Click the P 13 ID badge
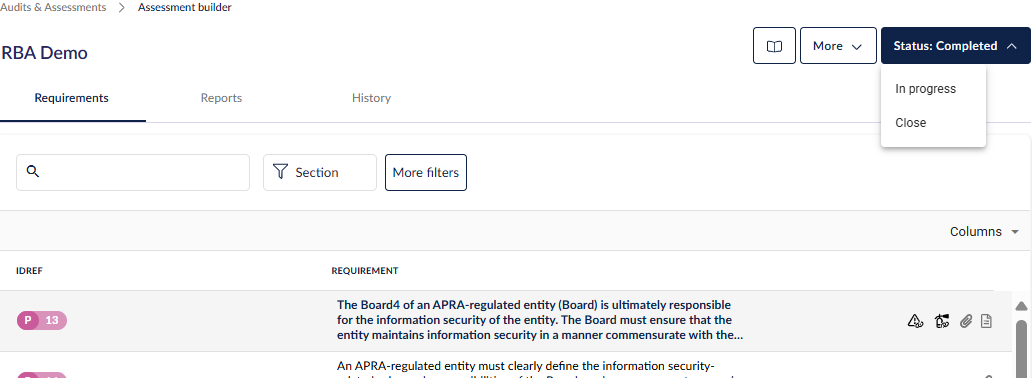Screen dimensions: 1032x378 click(41, 321)
